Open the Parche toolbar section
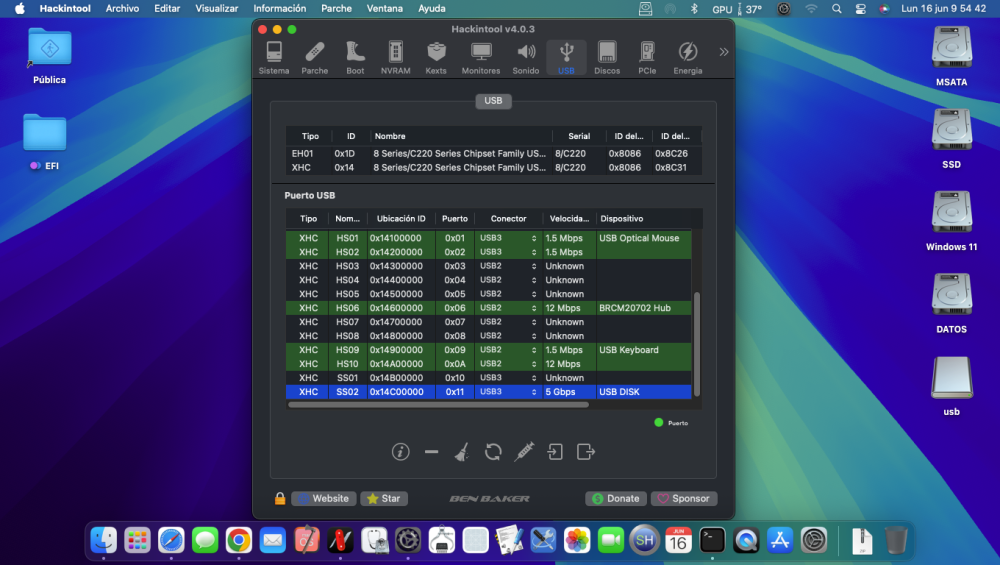The height and width of the screenshot is (565, 1000). (x=314, y=58)
